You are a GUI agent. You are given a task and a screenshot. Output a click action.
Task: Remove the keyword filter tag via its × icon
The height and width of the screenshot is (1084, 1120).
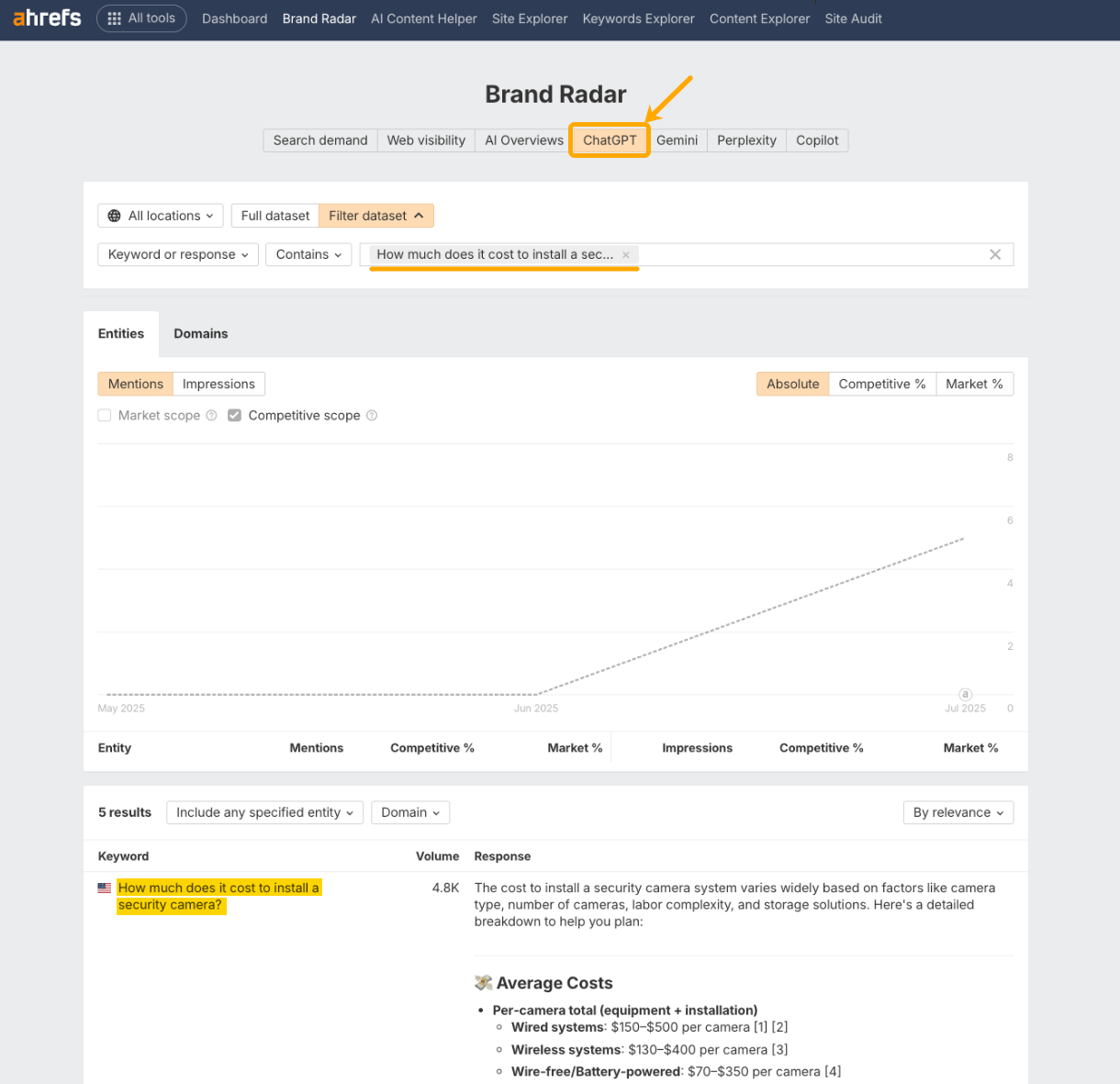pyautogui.click(x=625, y=254)
